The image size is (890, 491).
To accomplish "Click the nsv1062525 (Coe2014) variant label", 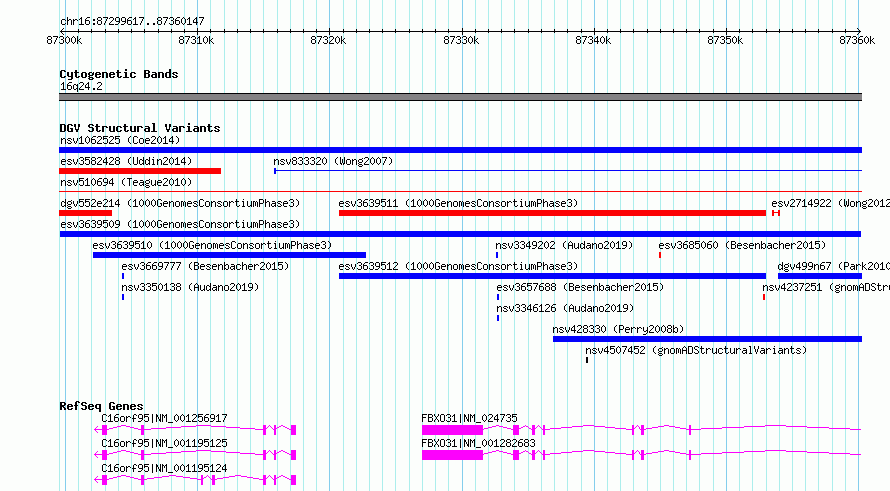I will tap(120, 140).
